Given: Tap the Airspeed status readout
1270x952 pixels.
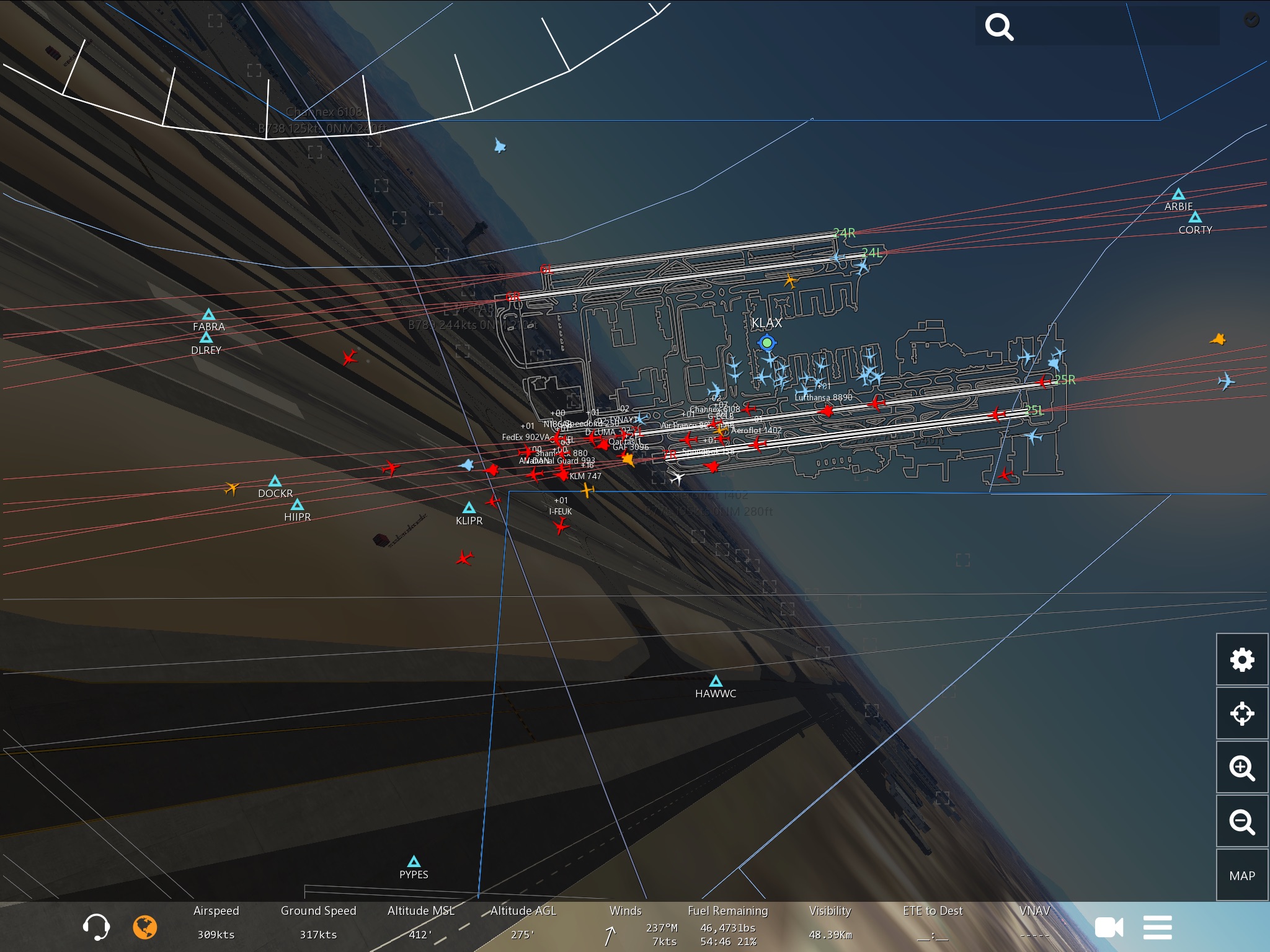Looking at the screenshot, I should tap(216, 923).
